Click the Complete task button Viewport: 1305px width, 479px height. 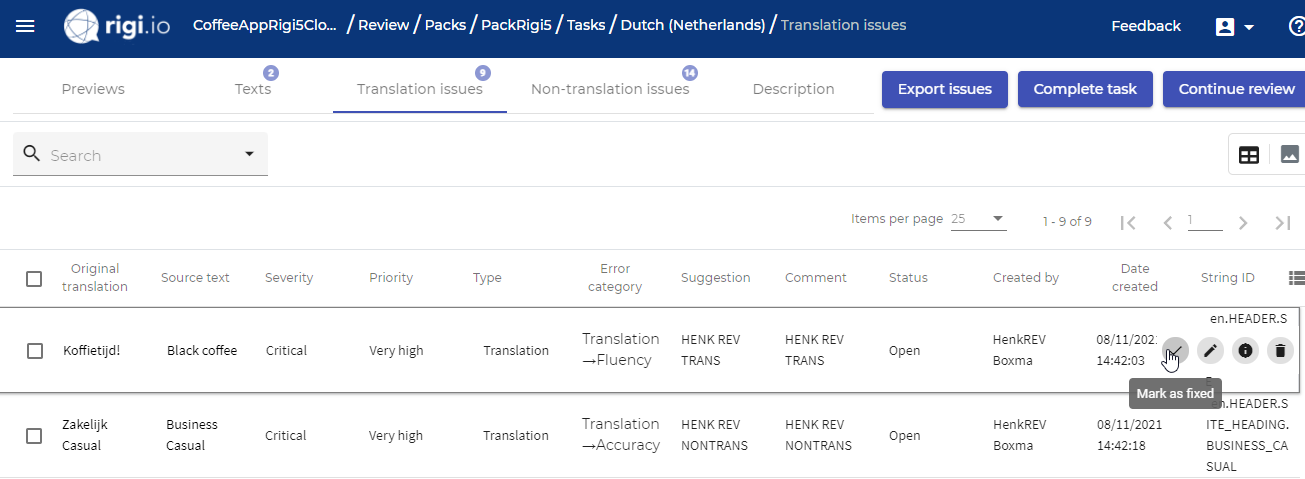click(1085, 89)
